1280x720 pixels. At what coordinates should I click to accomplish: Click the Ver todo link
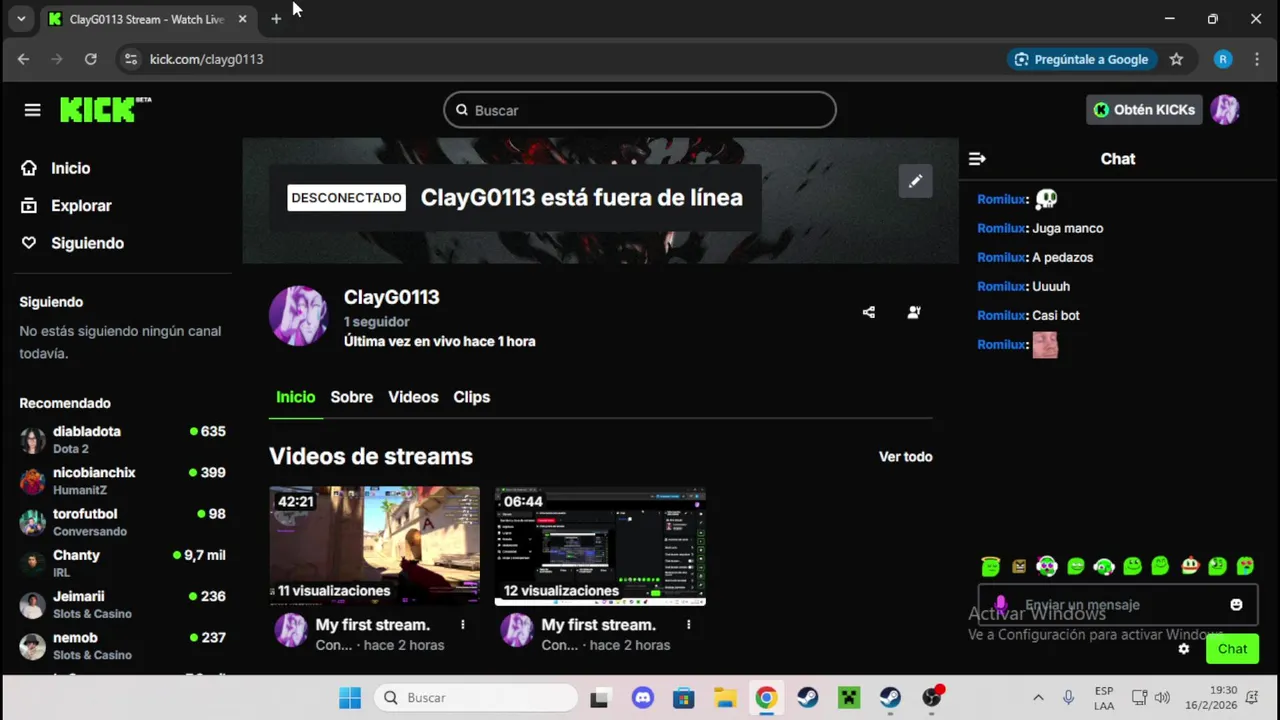click(905, 456)
